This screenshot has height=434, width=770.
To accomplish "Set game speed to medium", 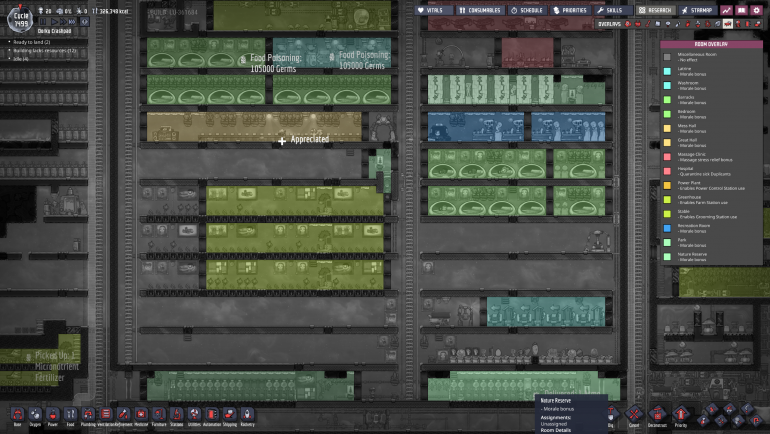I will point(63,22).
